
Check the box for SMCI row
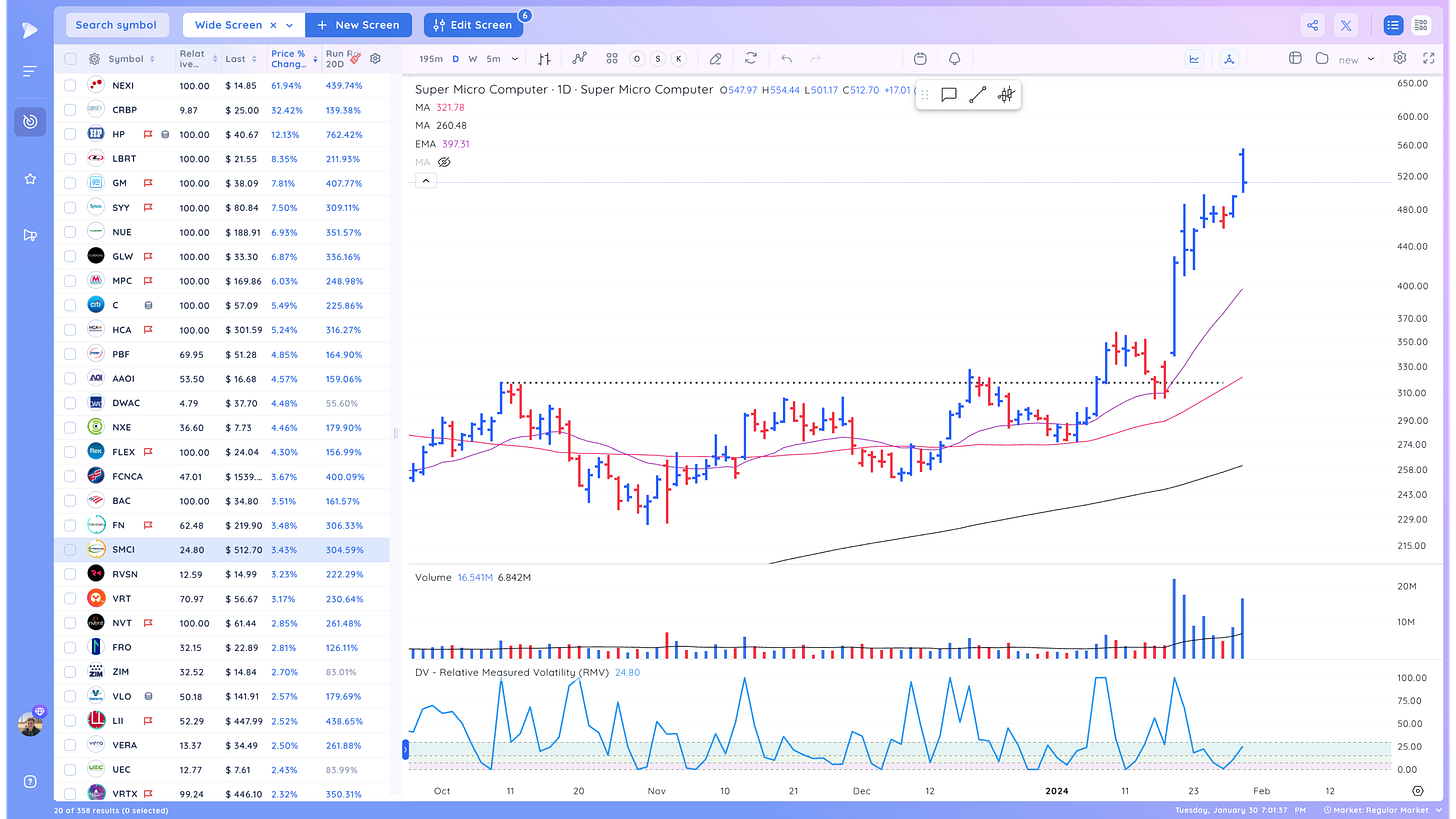(x=70, y=549)
